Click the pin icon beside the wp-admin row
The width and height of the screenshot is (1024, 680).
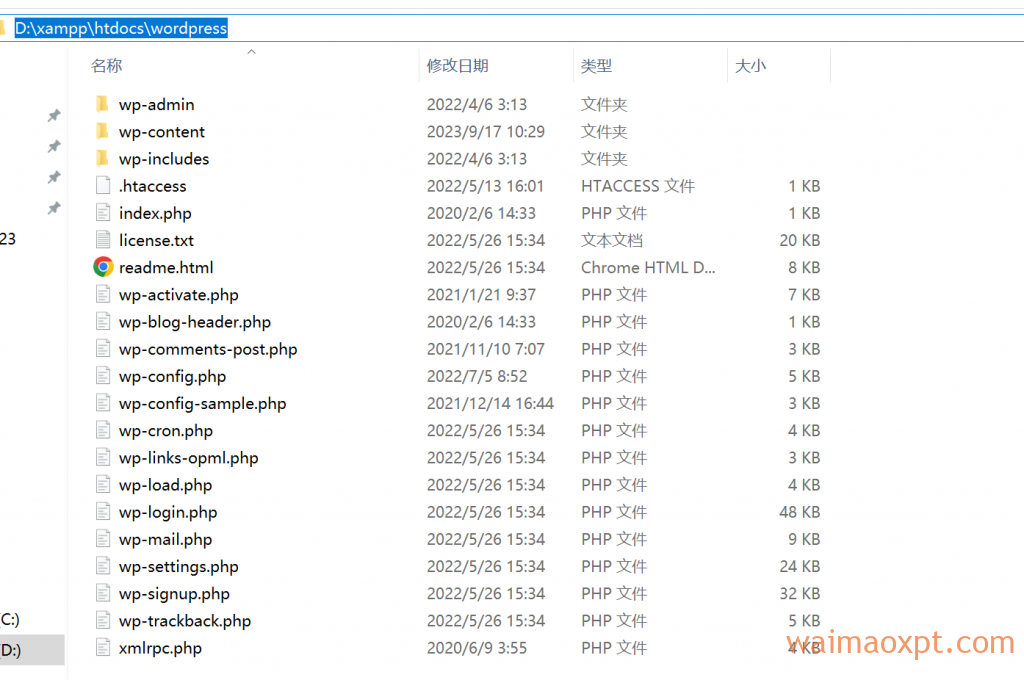(54, 116)
